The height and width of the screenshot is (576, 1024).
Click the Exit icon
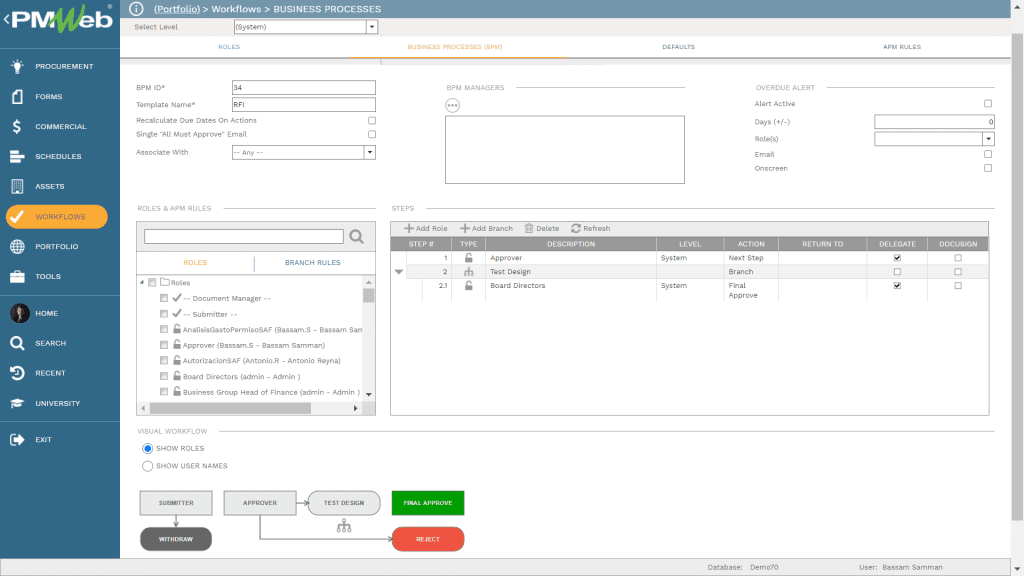point(17,440)
